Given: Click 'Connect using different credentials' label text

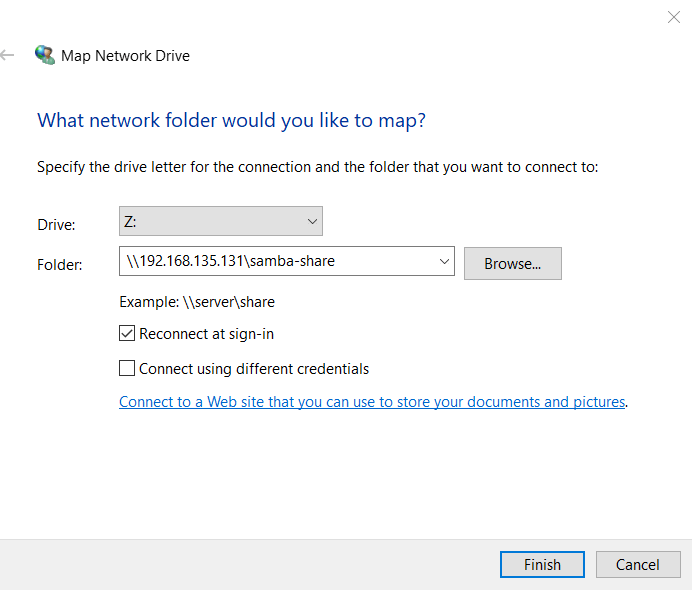Looking at the screenshot, I should [254, 369].
